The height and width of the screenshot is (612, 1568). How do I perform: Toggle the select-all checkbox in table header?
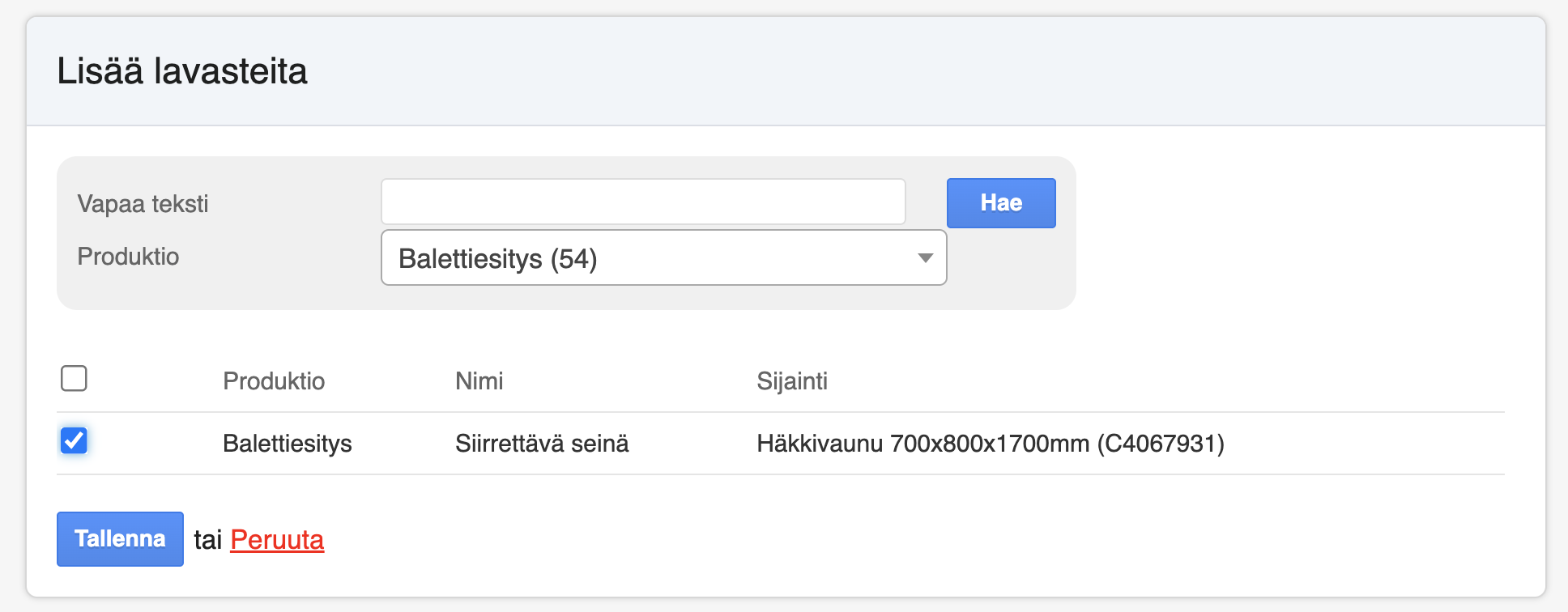pyautogui.click(x=74, y=378)
